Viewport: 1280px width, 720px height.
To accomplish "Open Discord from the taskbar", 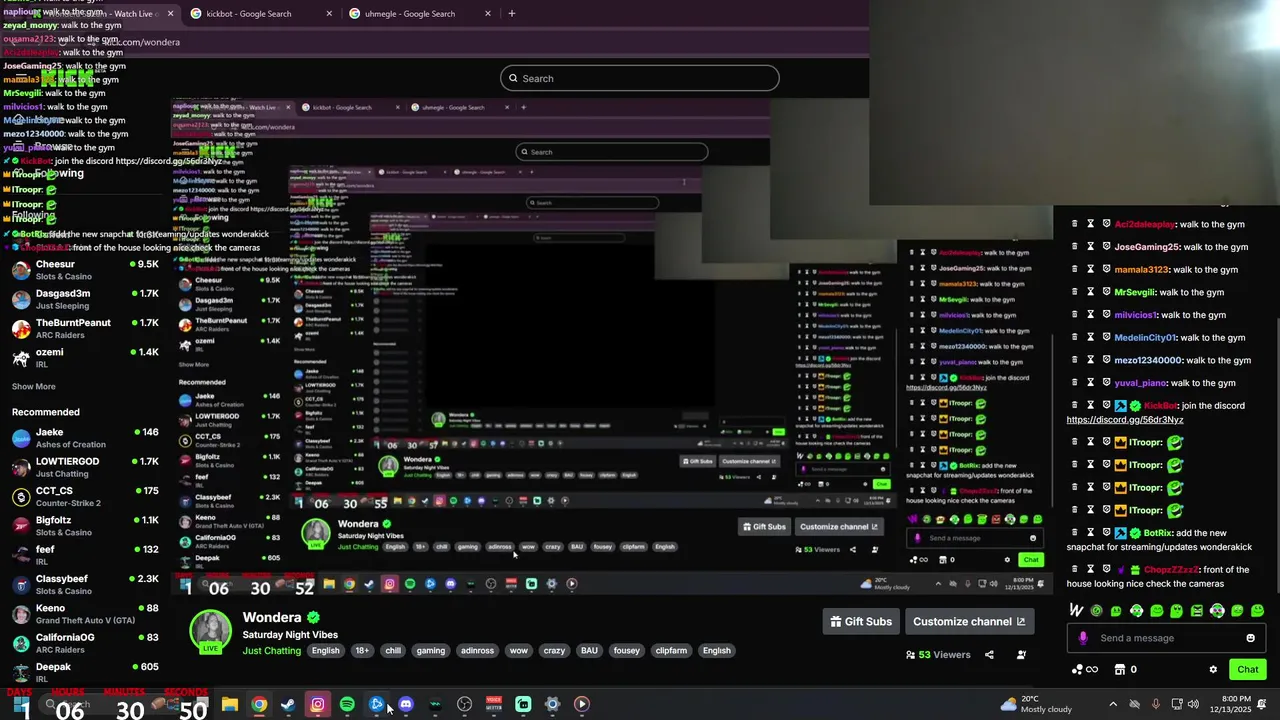I will pyautogui.click(x=405, y=704).
